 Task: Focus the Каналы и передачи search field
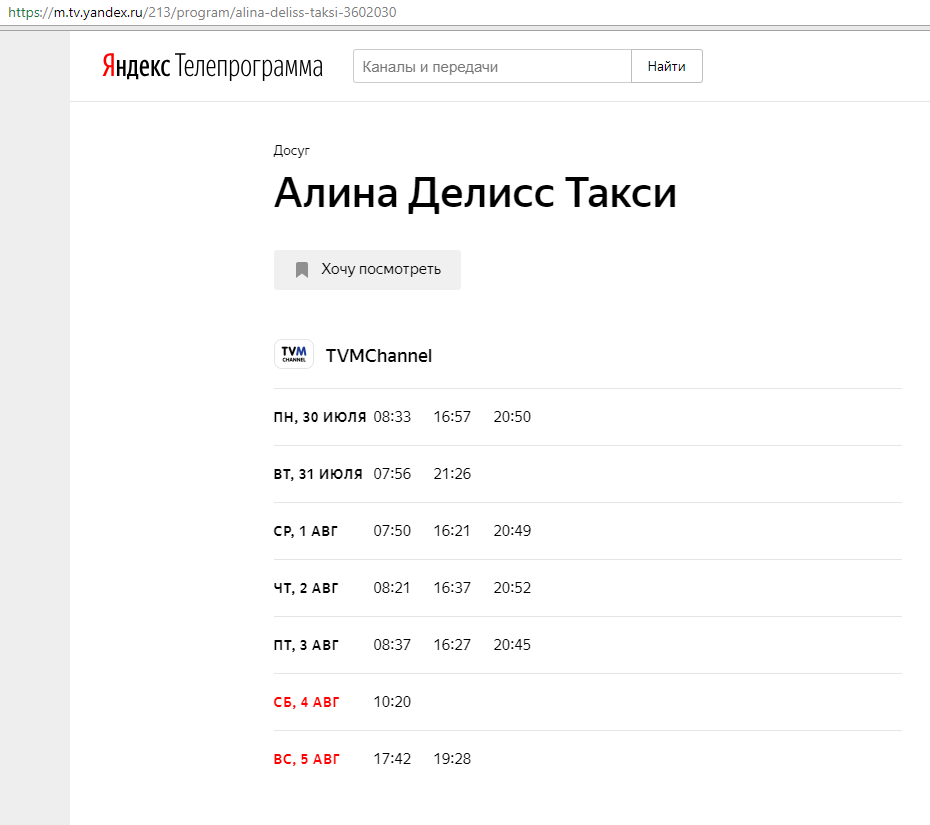pyautogui.click(x=492, y=66)
